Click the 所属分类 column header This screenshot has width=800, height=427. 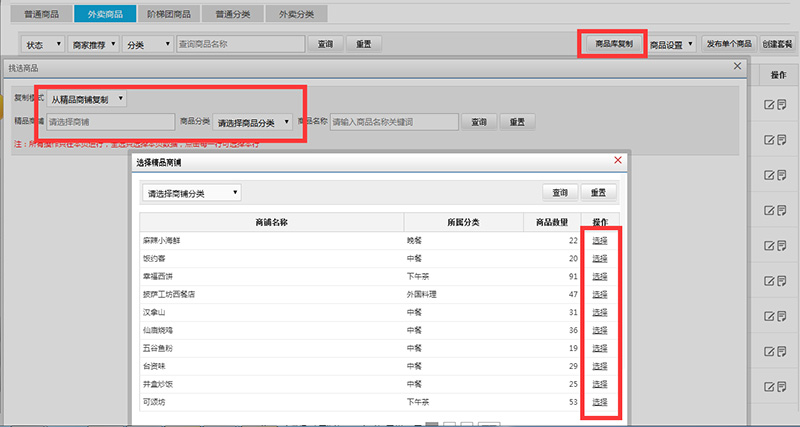click(x=463, y=222)
